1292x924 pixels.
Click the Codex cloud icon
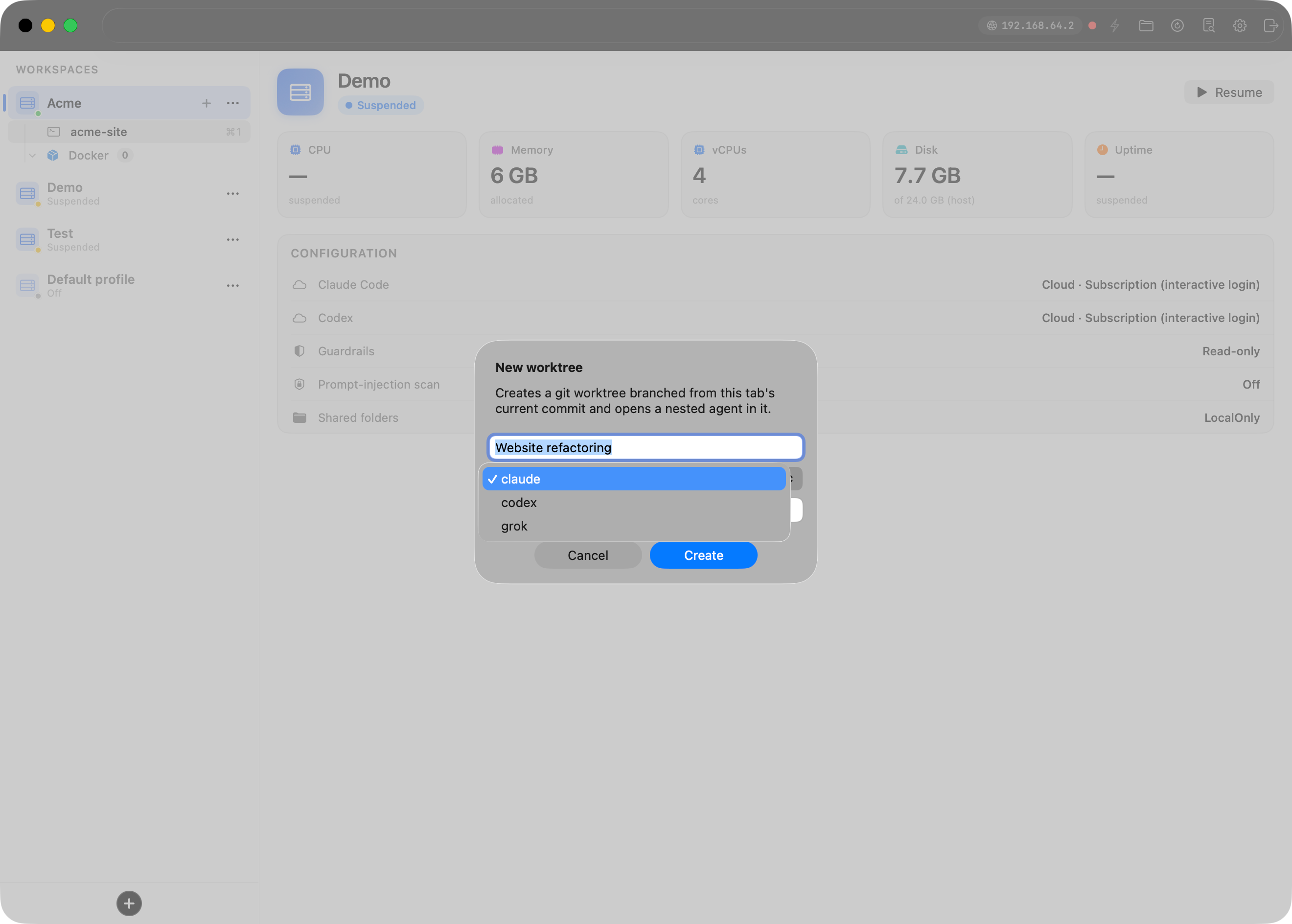tap(299, 318)
